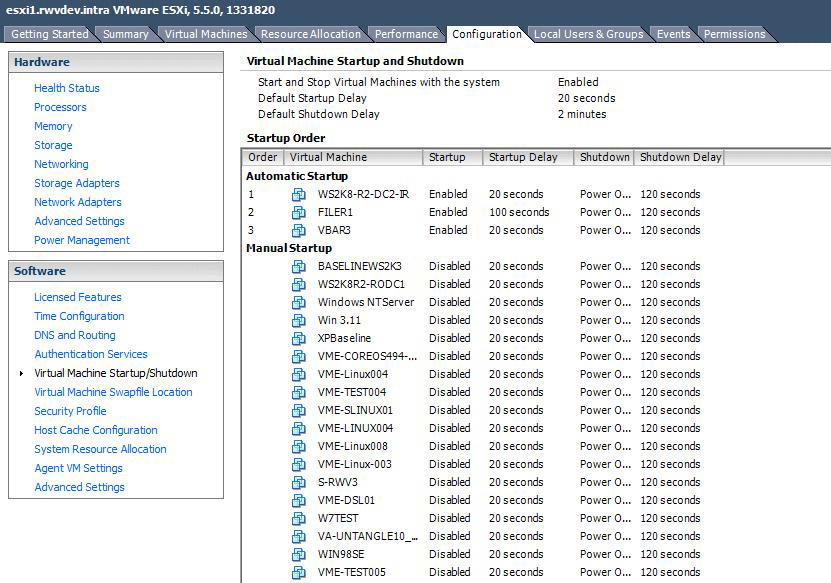Screen dimensions: 831x583
Task: Click the VM icon for Win 3.11
Action: (299, 321)
